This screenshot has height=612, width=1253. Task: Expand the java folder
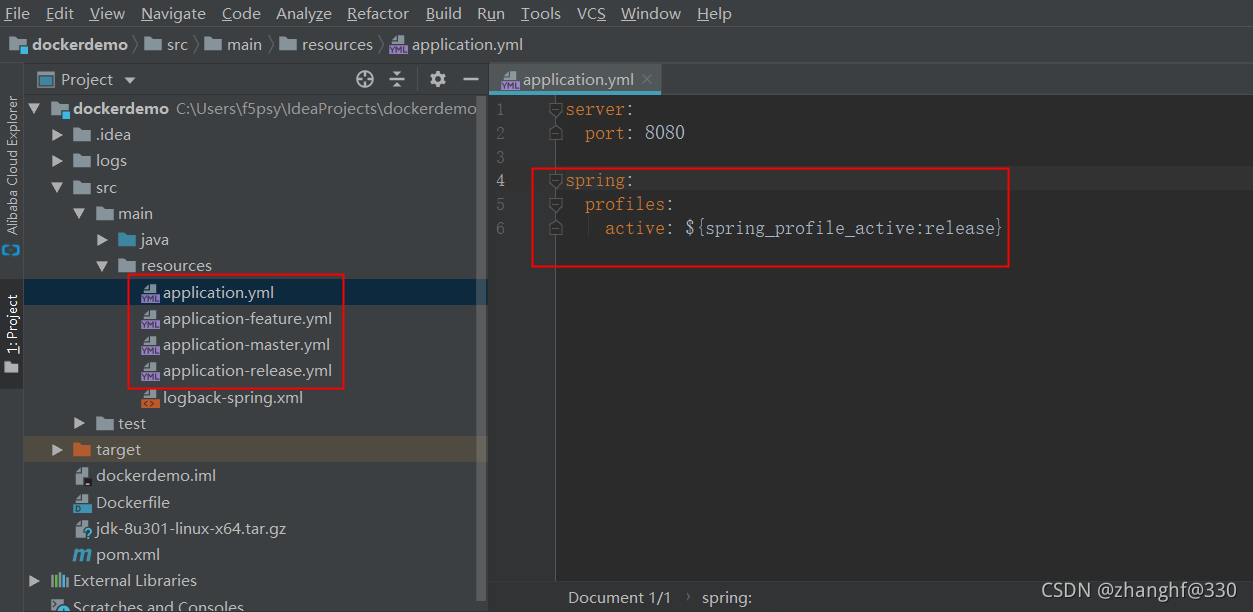(102, 239)
